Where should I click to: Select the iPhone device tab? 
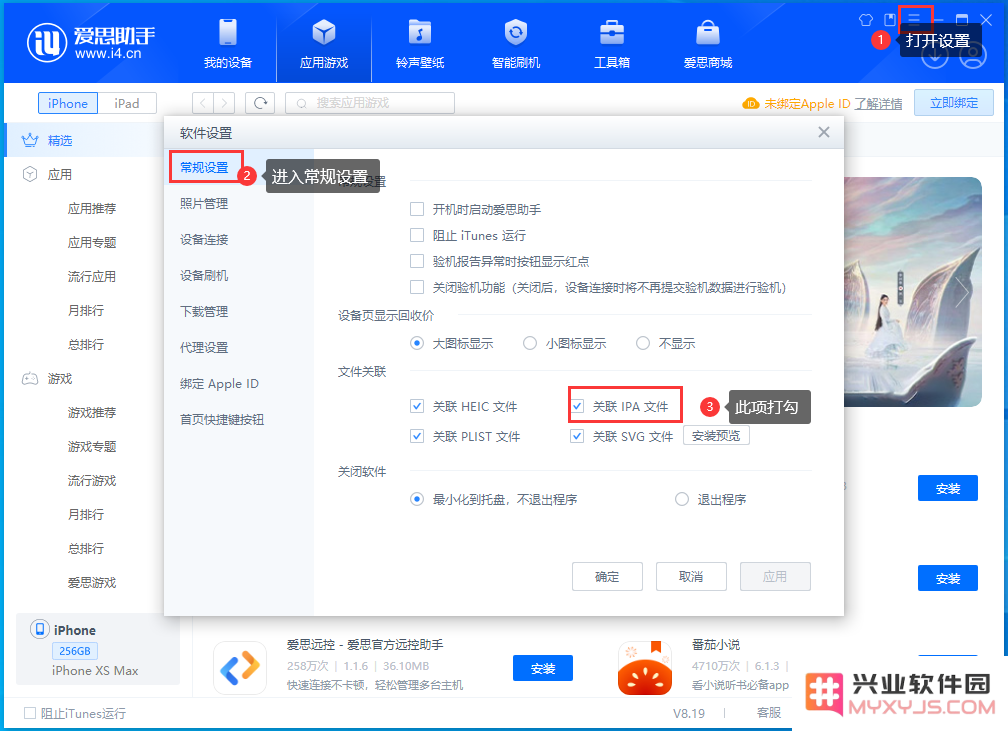click(x=68, y=104)
